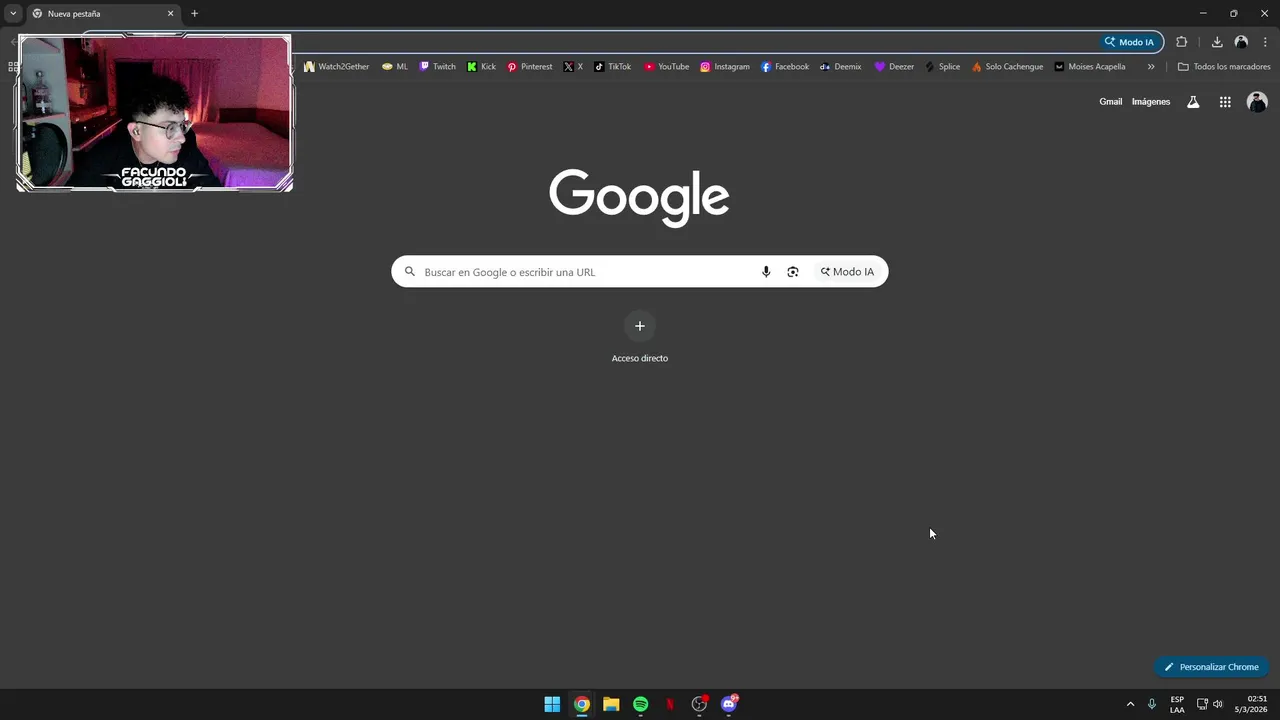Open the Chrome downloads icon

[1217, 42]
